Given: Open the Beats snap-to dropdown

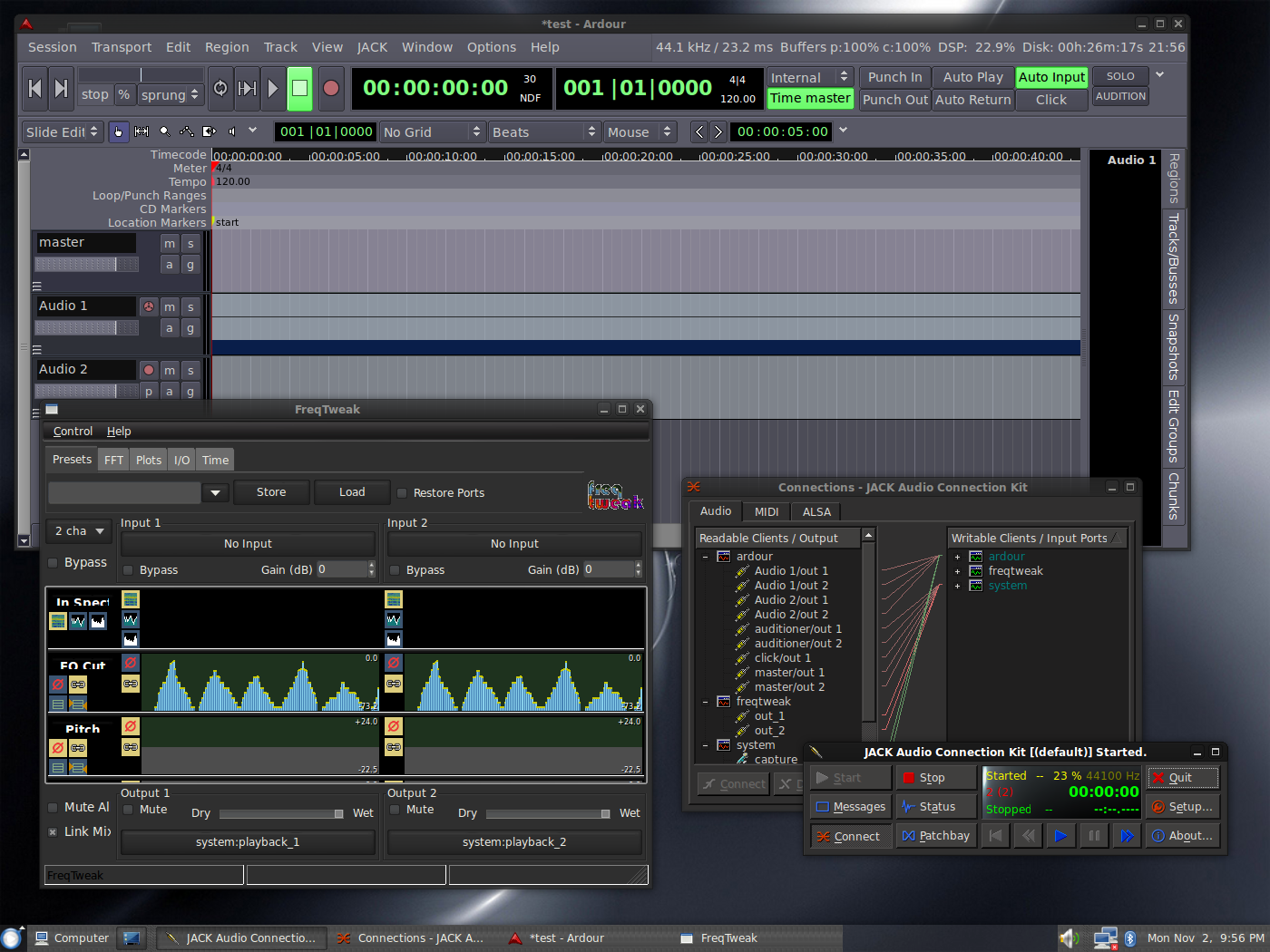Looking at the screenshot, I should coord(544,132).
